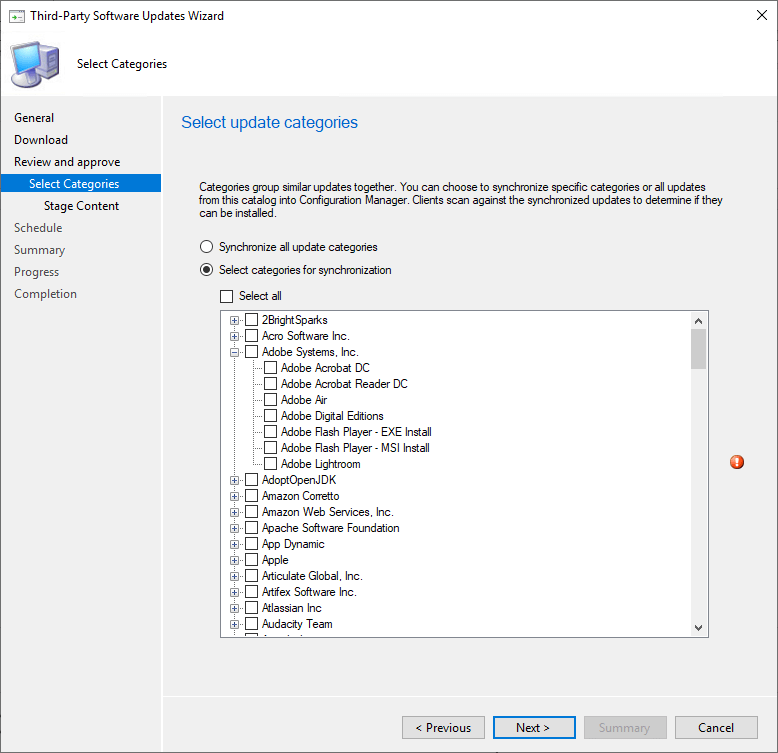Open the Schedule wizard step
Image resolution: width=778 pixels, height=753 pixels.
click(x=38, y=228)
